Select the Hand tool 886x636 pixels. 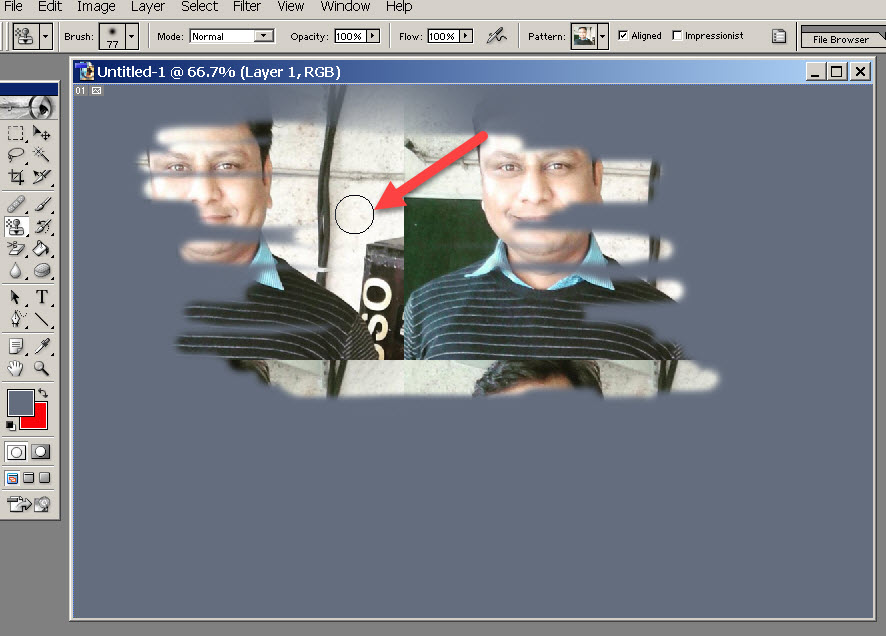[16, 368]
